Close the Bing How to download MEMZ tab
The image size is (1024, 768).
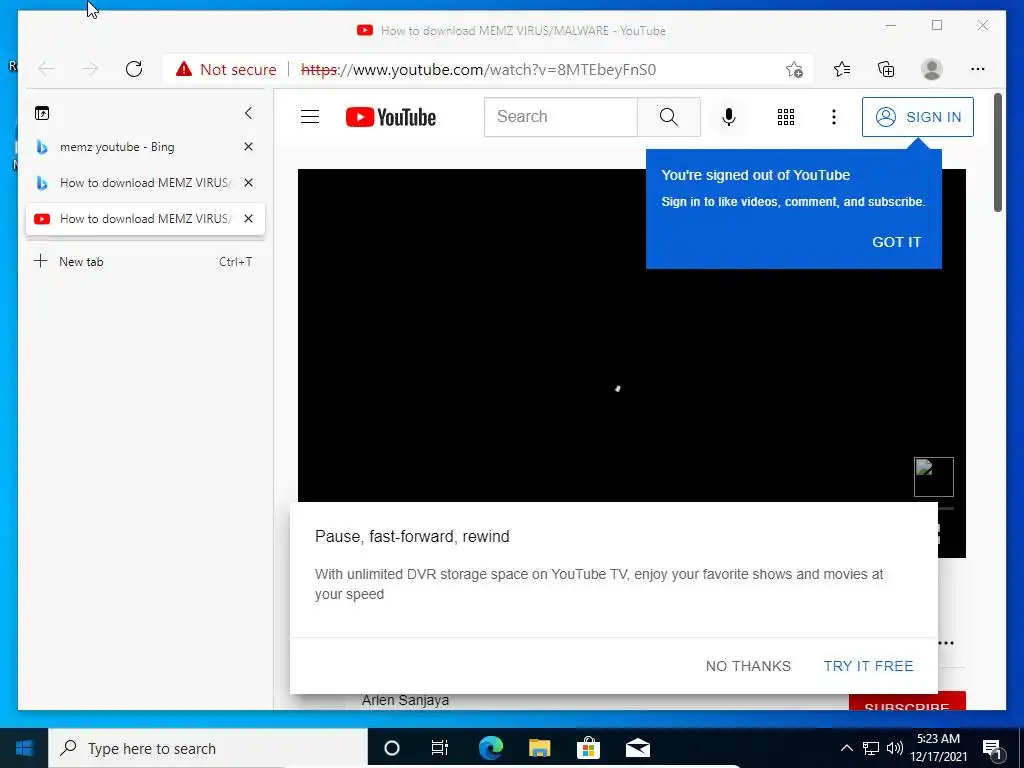[248, 183]
